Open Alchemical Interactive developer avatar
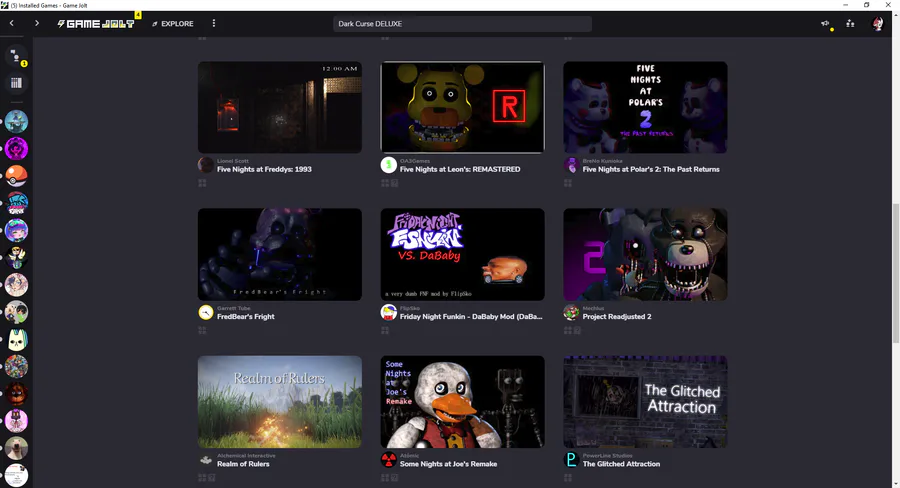Viewport: 900px width, 488px height. 205,460
